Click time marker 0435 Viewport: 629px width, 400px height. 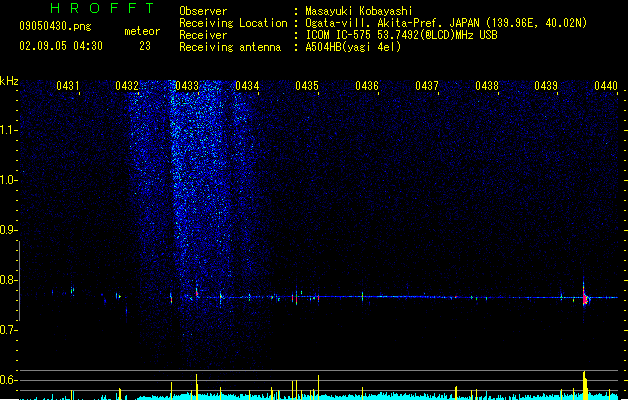click(307, 86)
